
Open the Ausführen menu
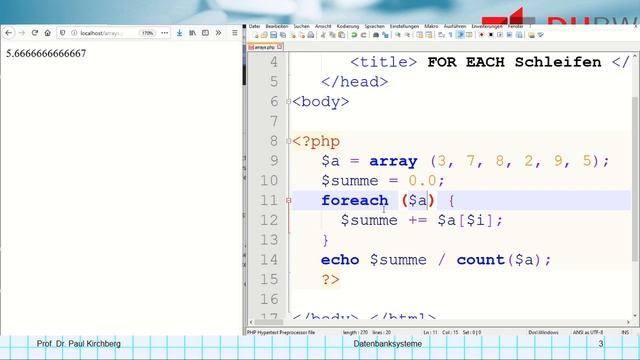(455, 26)
